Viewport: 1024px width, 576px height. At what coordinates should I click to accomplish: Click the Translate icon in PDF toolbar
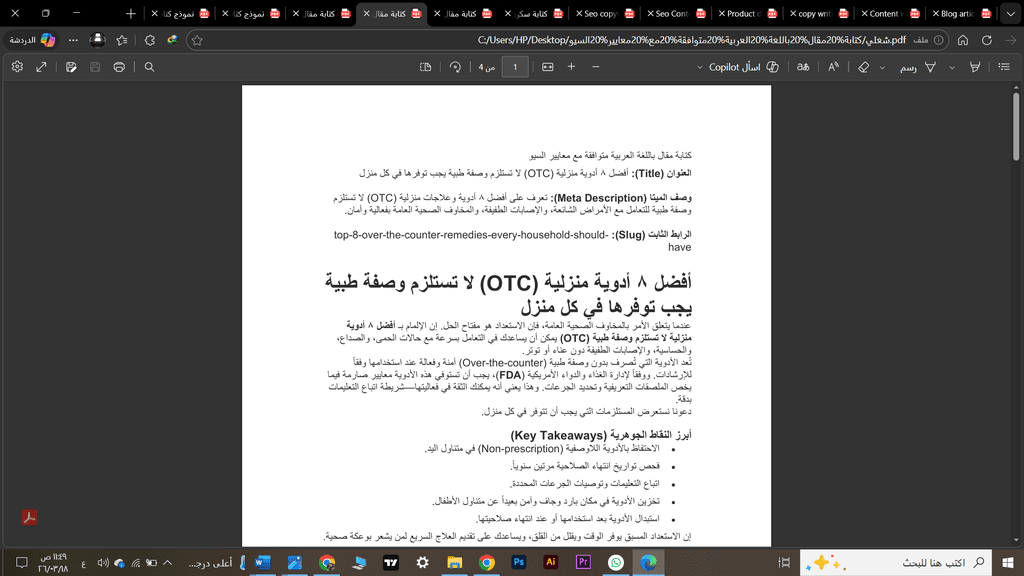coord(803,67)
